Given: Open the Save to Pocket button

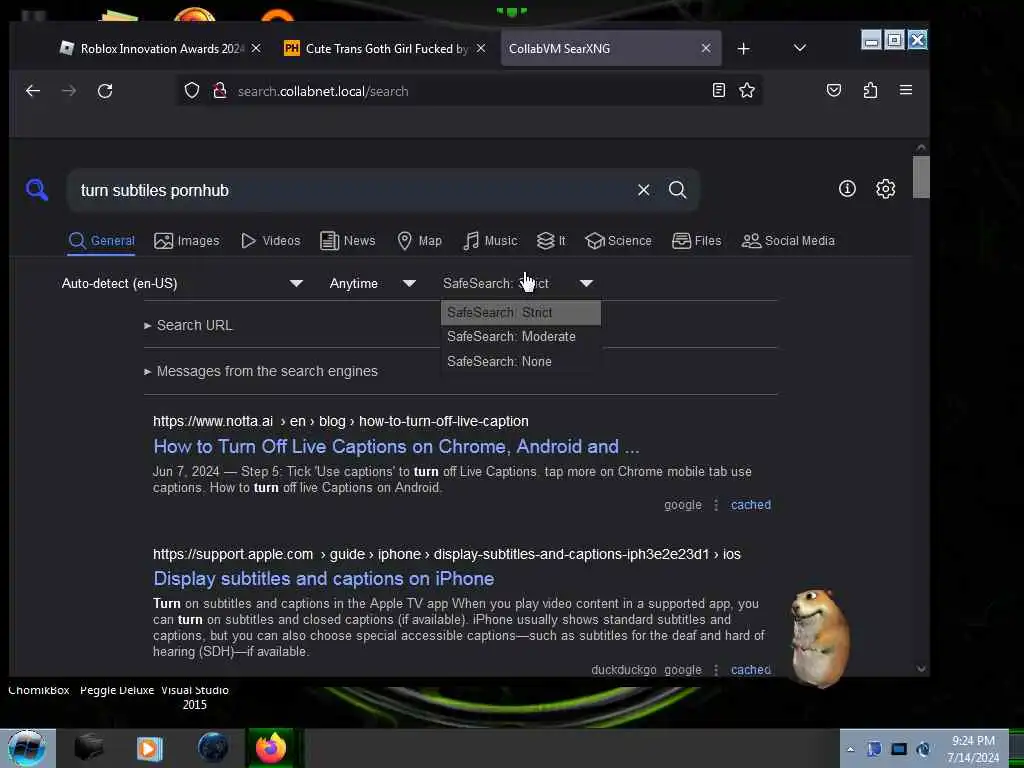Looking at the screenshot, I should click(834, 90).
